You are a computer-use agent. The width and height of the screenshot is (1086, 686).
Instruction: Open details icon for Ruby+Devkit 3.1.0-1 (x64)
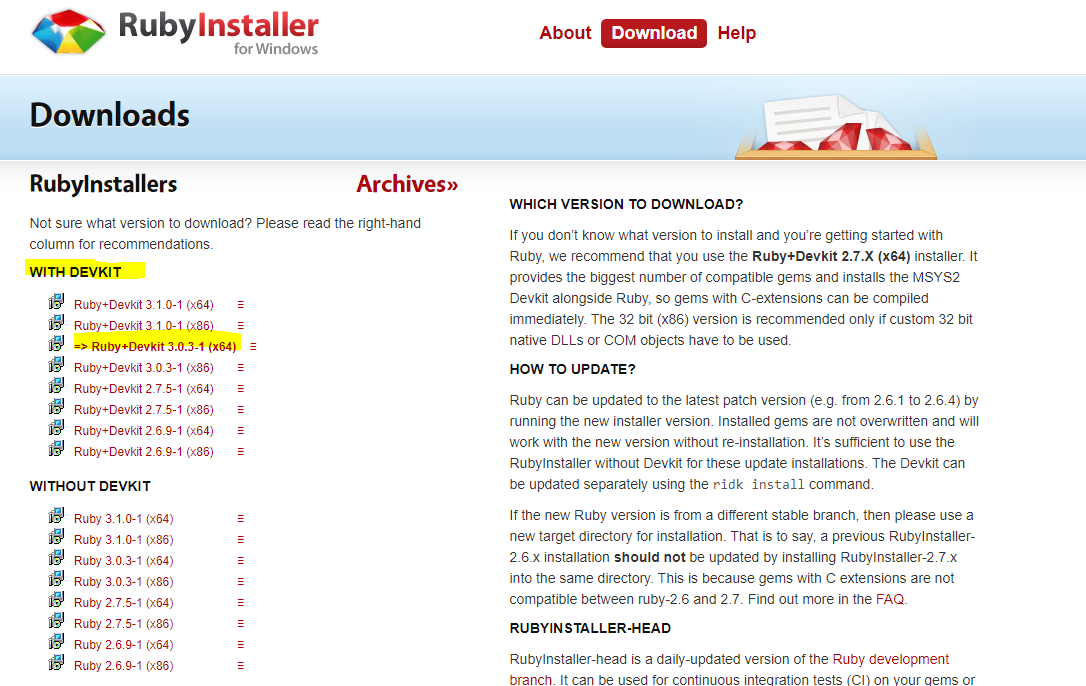click(x=241, y=305)
